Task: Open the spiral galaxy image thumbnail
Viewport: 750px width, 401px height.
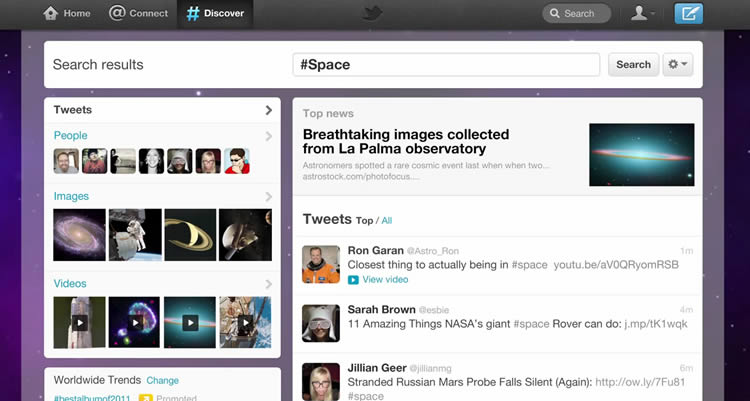Action: point(79,235)
